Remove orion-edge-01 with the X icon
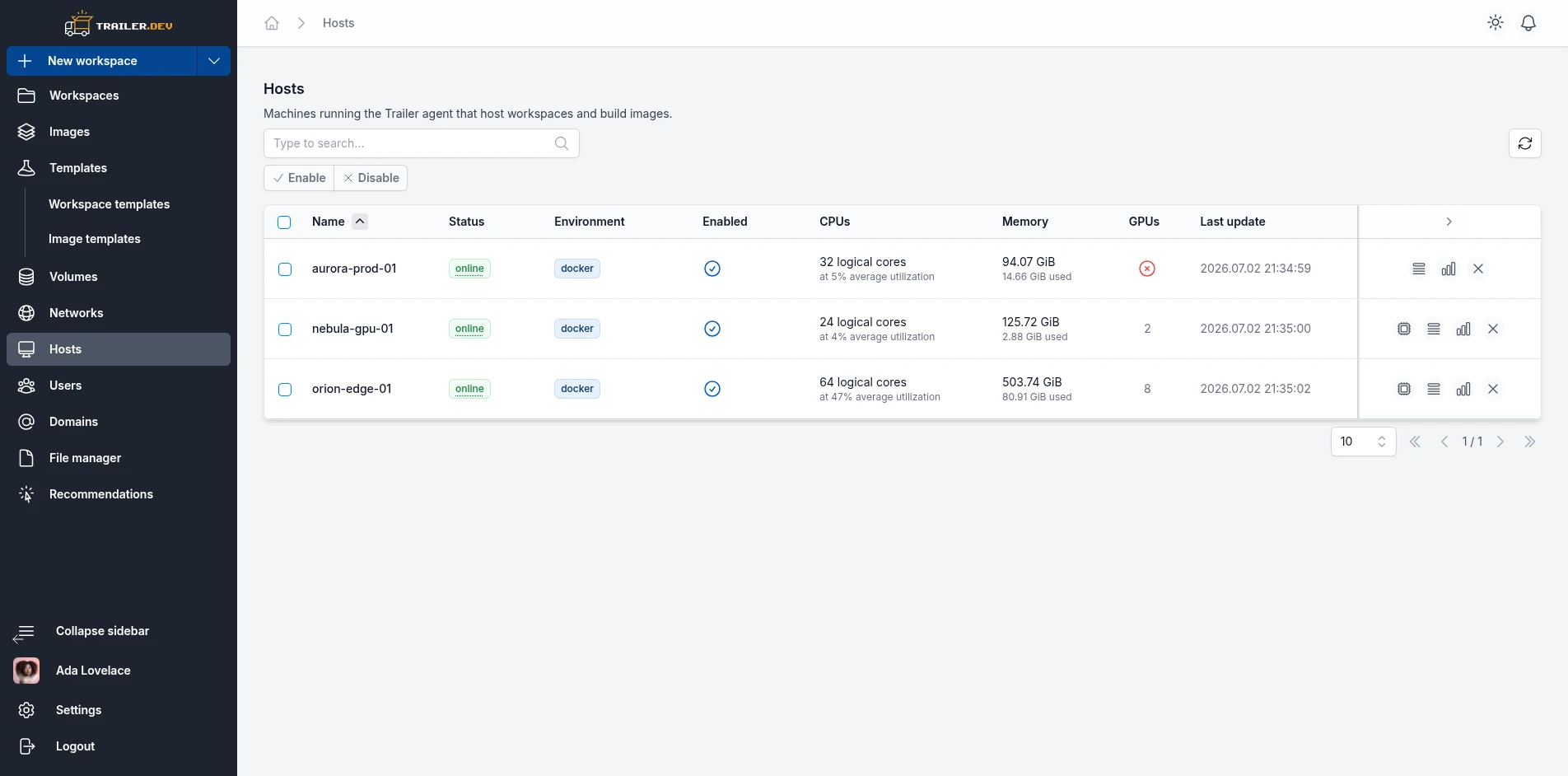 (x=1493, y=389)
